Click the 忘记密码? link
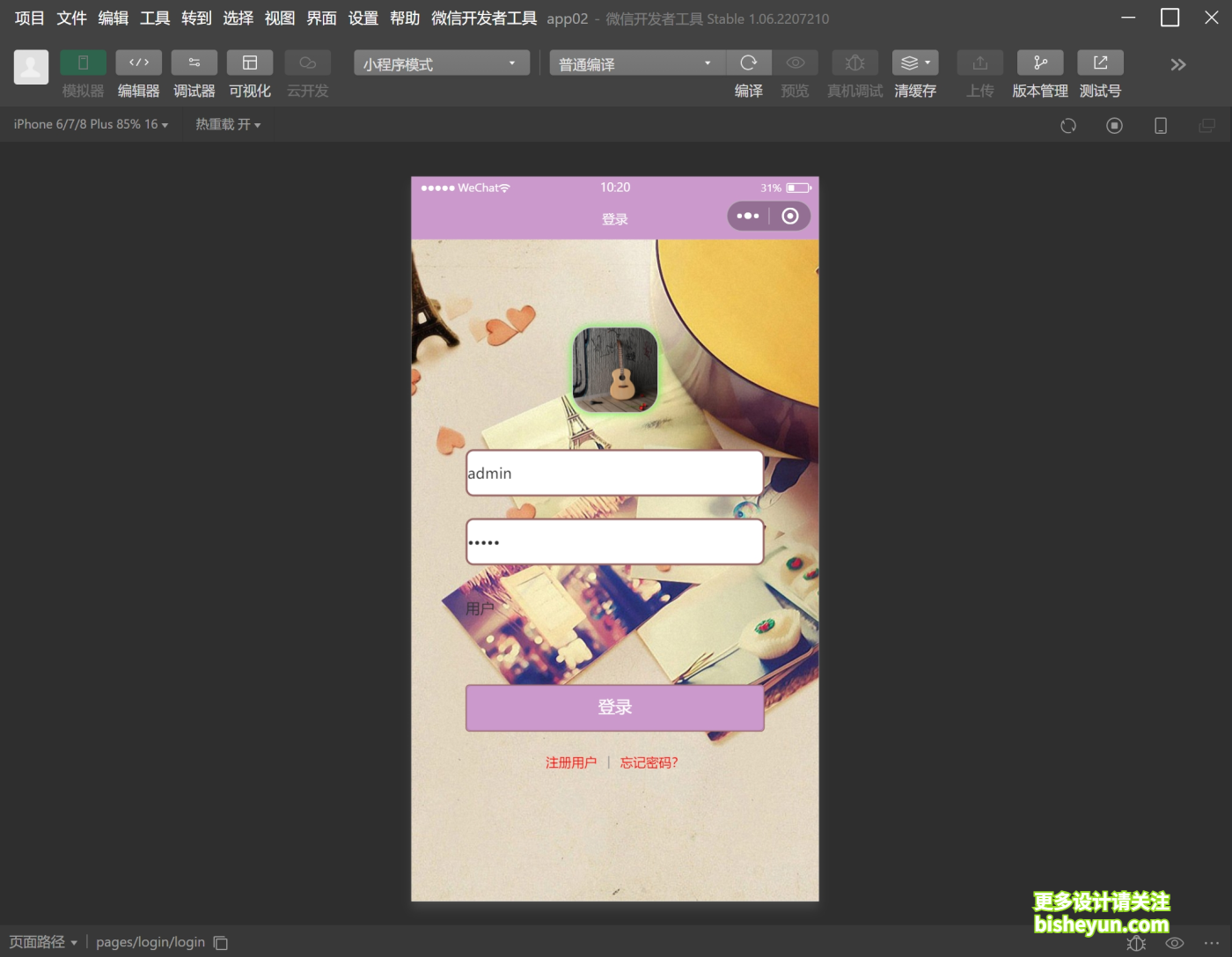This screenshot has width=1232, height=957. [x=649, y=762]
